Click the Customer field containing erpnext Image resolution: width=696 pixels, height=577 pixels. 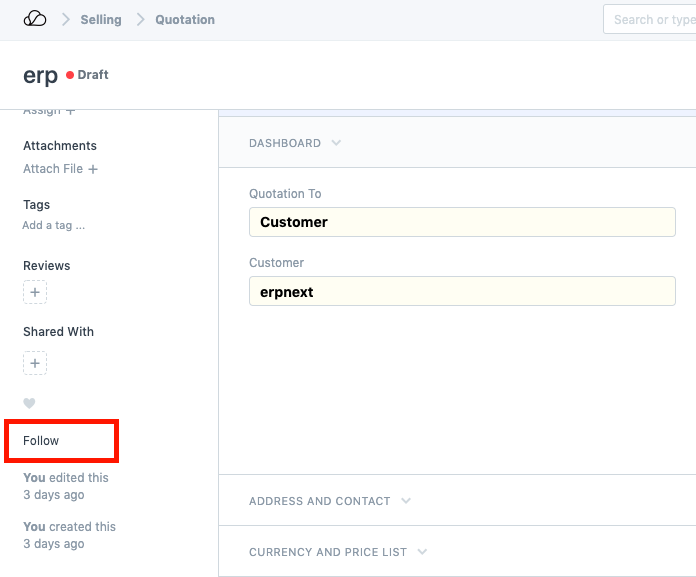pyautogui.click(x=462, y=291)
